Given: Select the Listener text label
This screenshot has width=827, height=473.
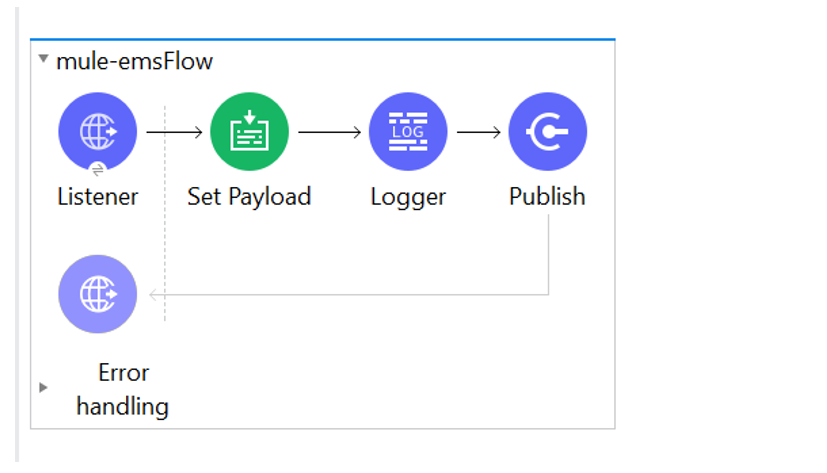Looking at the screenshot, I should point(97,197).
